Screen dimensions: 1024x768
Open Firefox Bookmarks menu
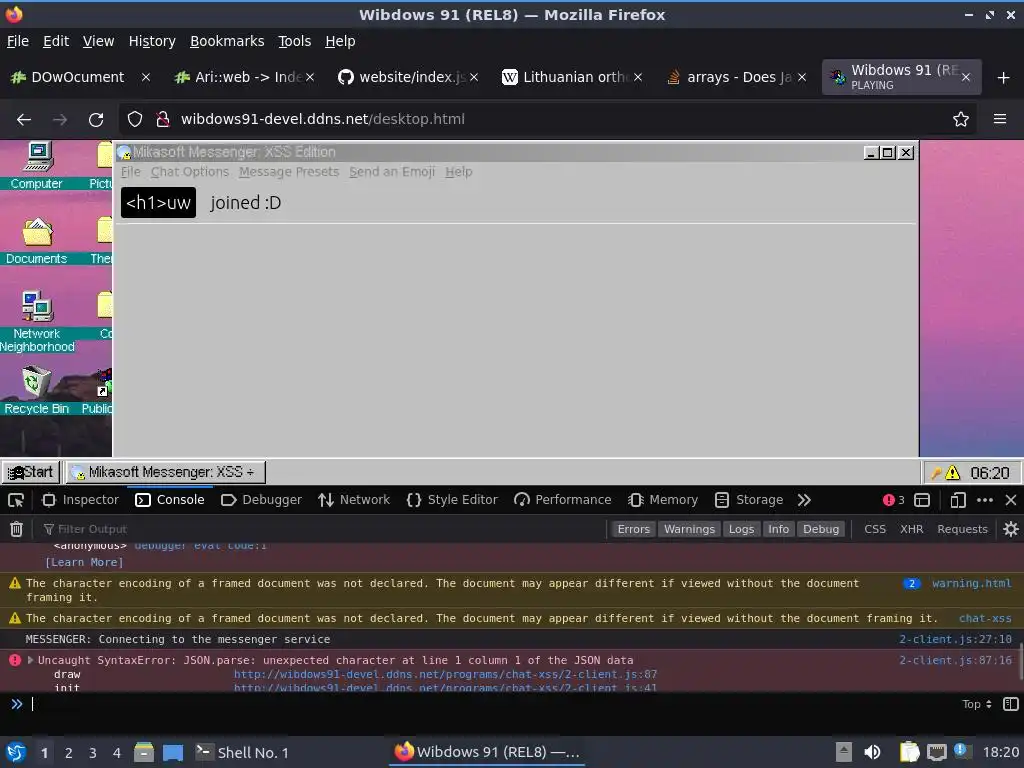(x=227, y=41)
